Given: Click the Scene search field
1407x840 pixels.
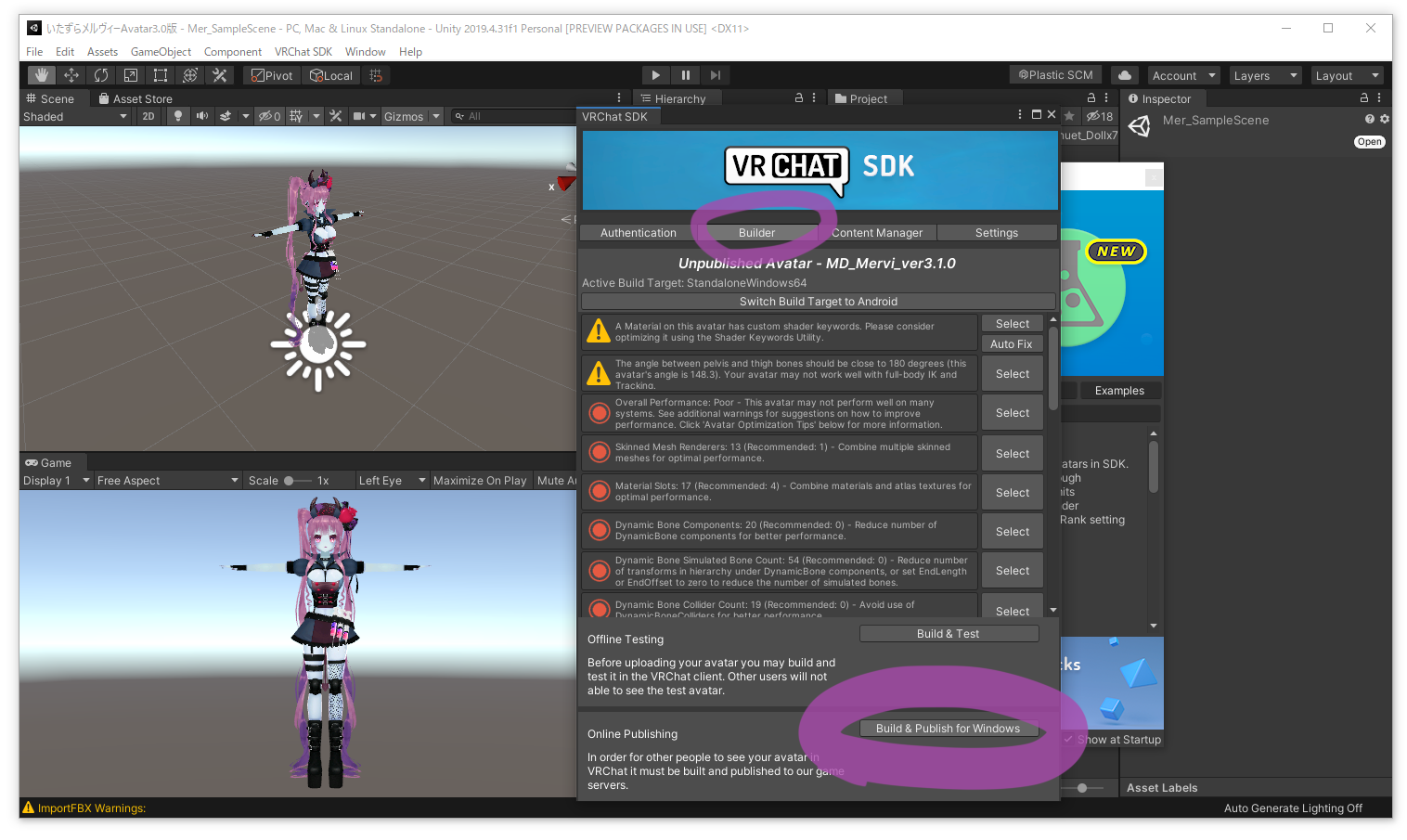Looking at the screenshot, I should 515,116.
